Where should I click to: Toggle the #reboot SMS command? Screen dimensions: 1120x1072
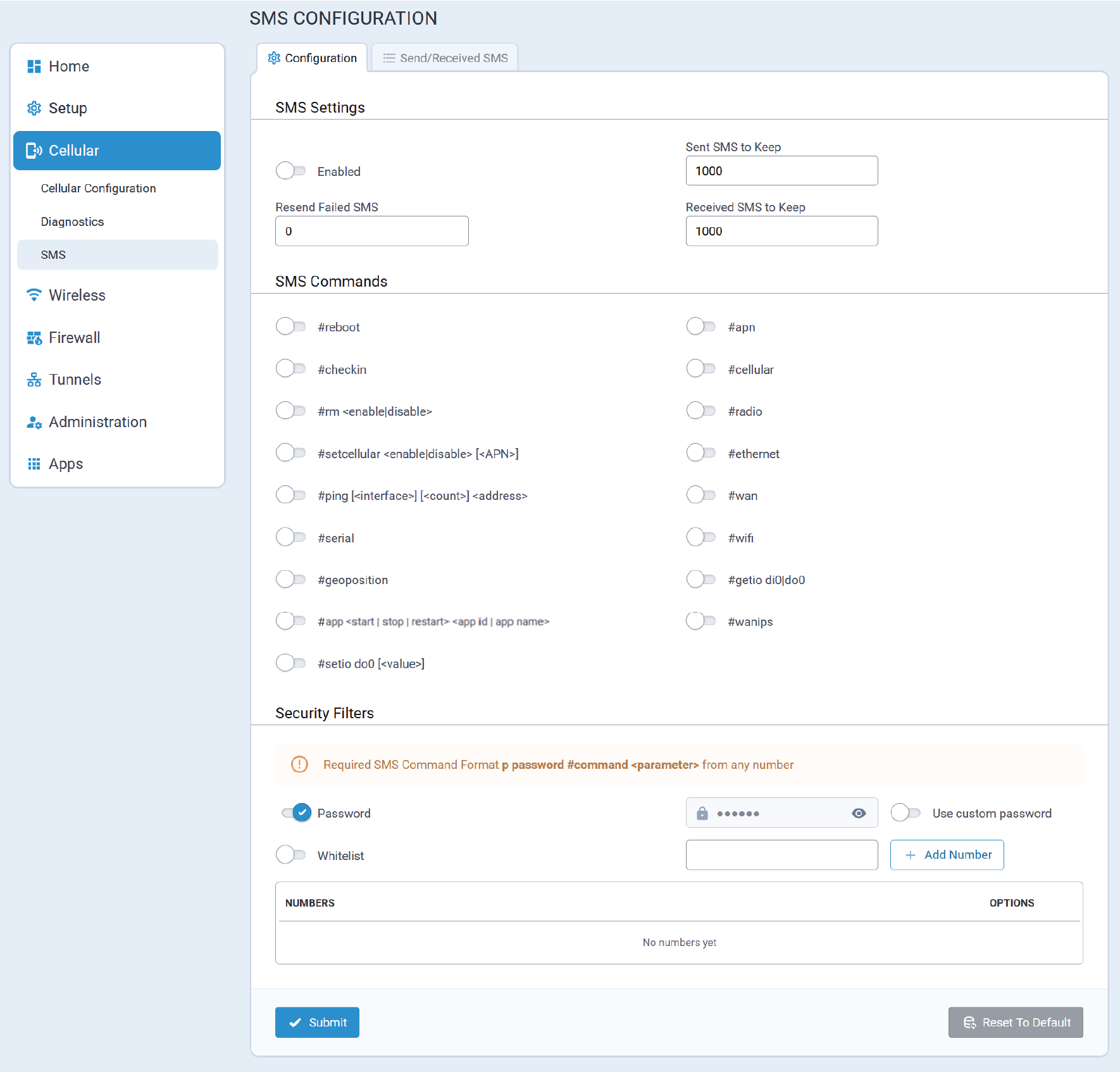[x=291, y=327]
